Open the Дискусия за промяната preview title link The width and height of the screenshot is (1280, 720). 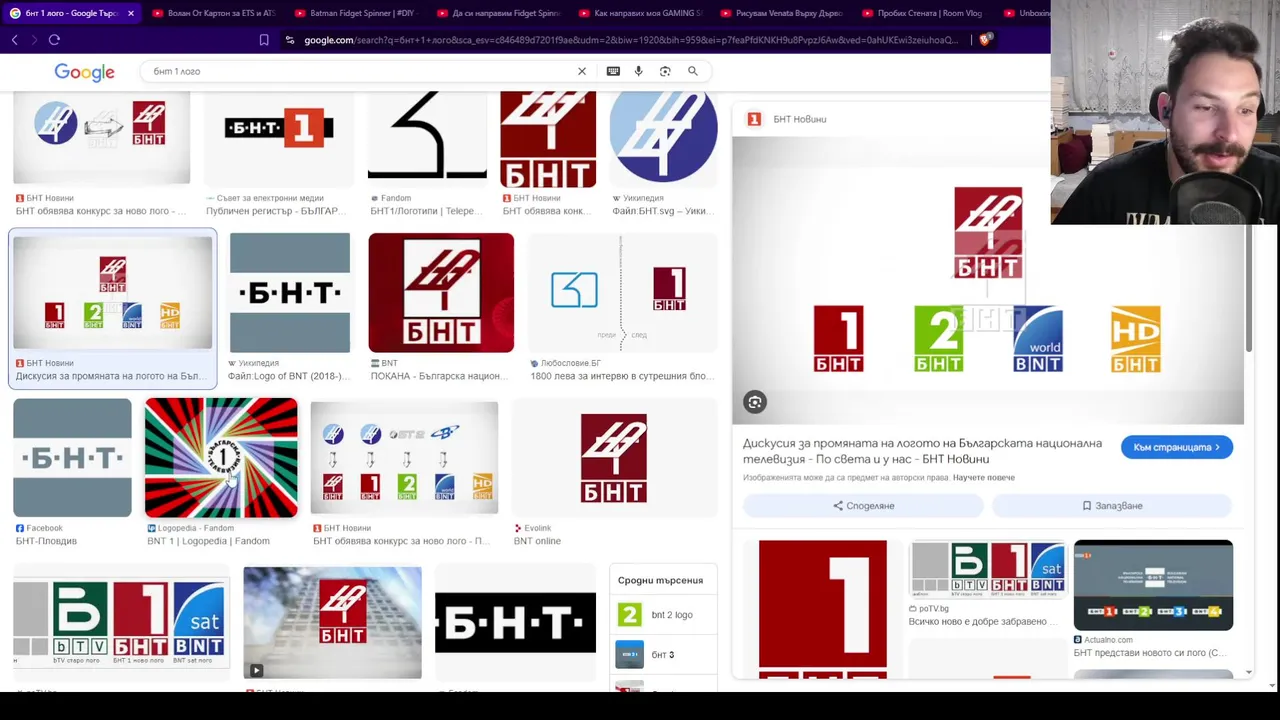922,451
